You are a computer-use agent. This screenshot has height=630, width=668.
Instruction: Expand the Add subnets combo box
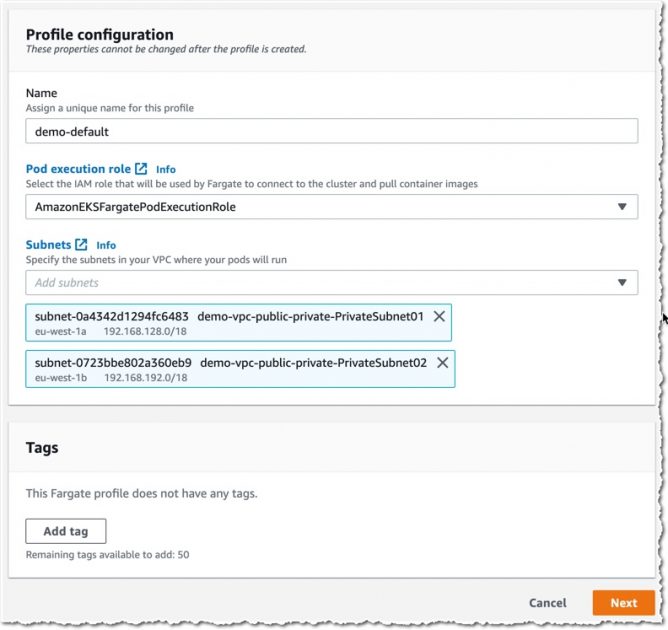[331, 282]
